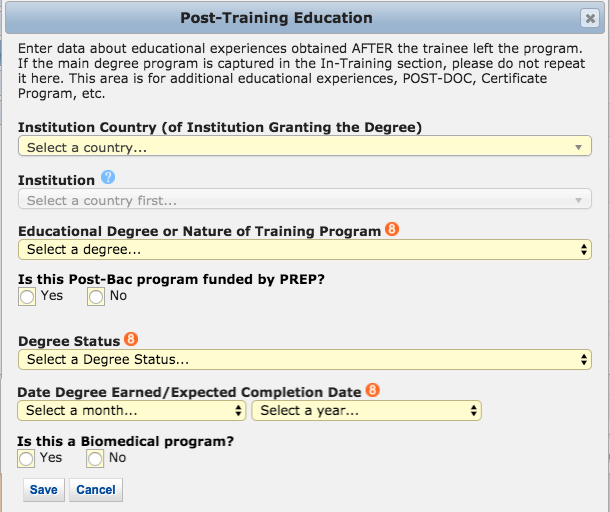
Task: Select Yes for PREP-funded Post-Bac program
Action: (x=27, y=296)
